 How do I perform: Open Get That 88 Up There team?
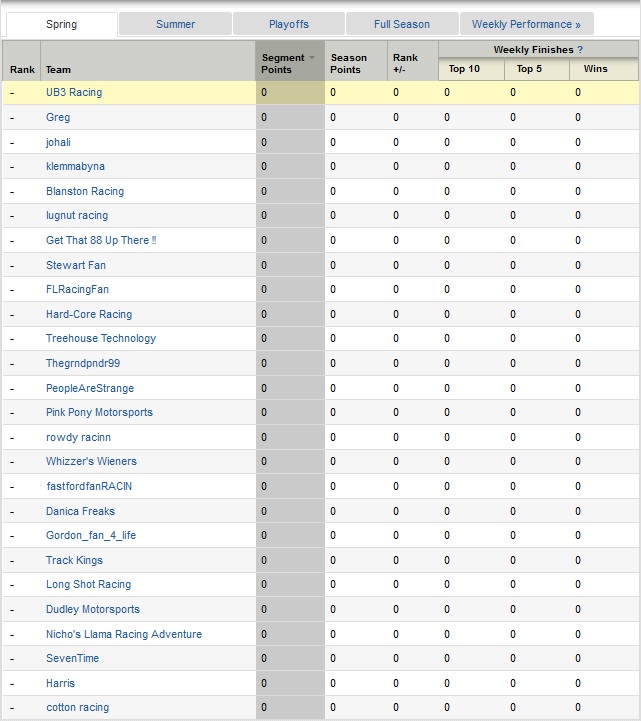pyautogui.click(x=101, y=241)
